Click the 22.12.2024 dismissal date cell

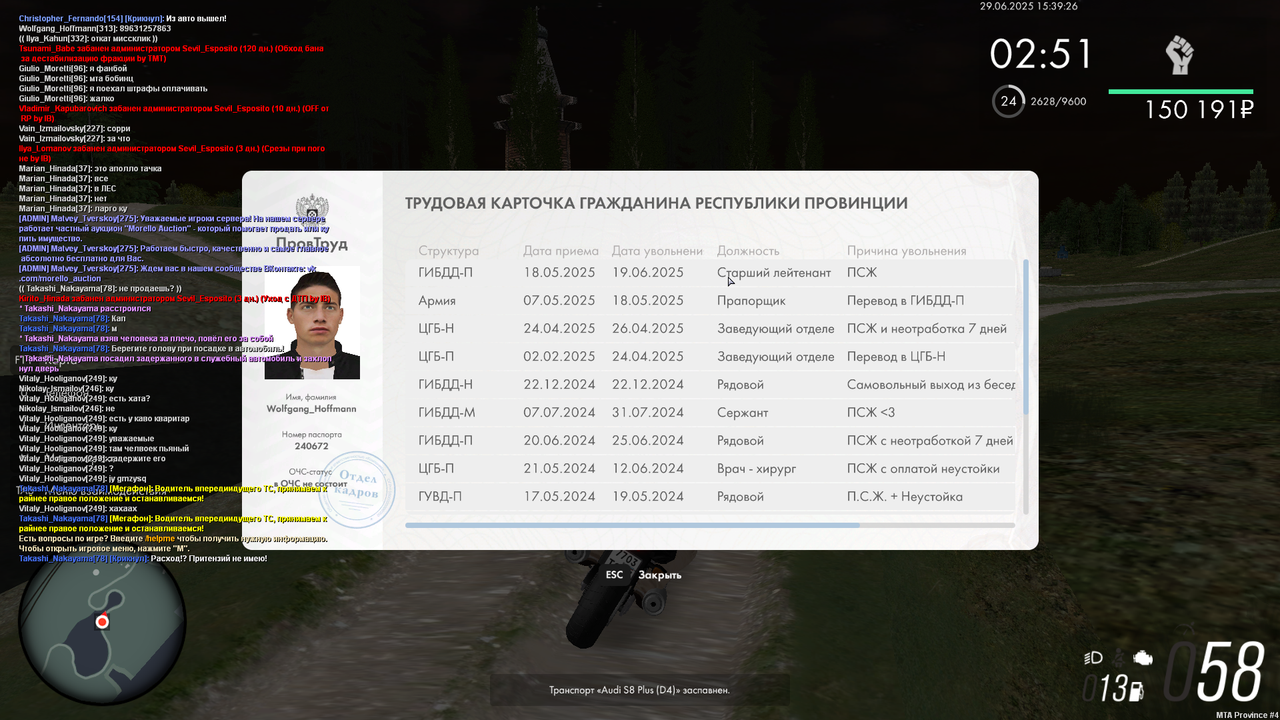648,384
